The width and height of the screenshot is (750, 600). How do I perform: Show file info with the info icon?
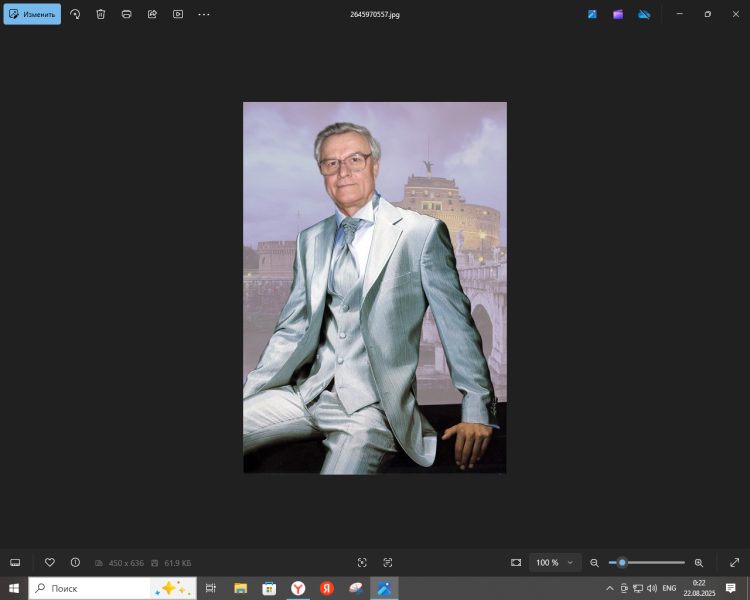pyautogui.click(x=75, y=562)
